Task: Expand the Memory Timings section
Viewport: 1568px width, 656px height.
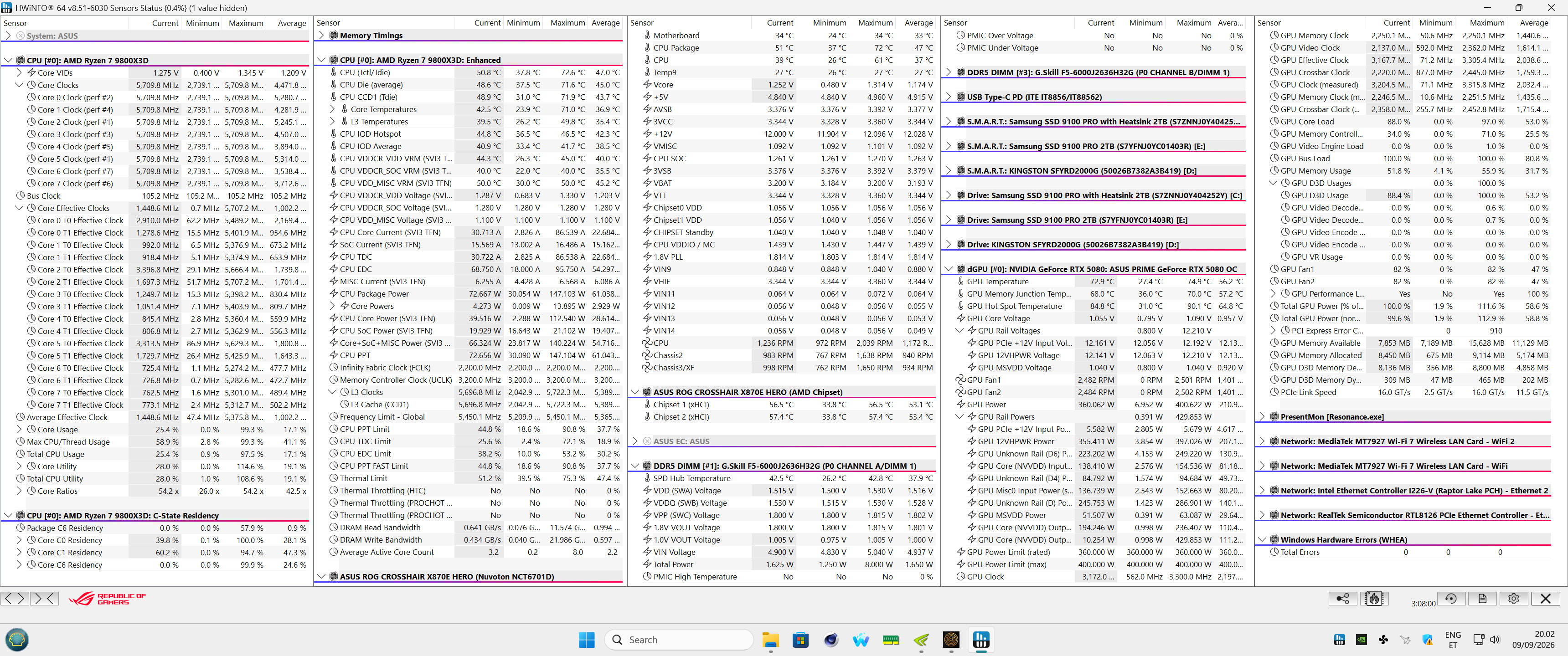Action: 321,35
